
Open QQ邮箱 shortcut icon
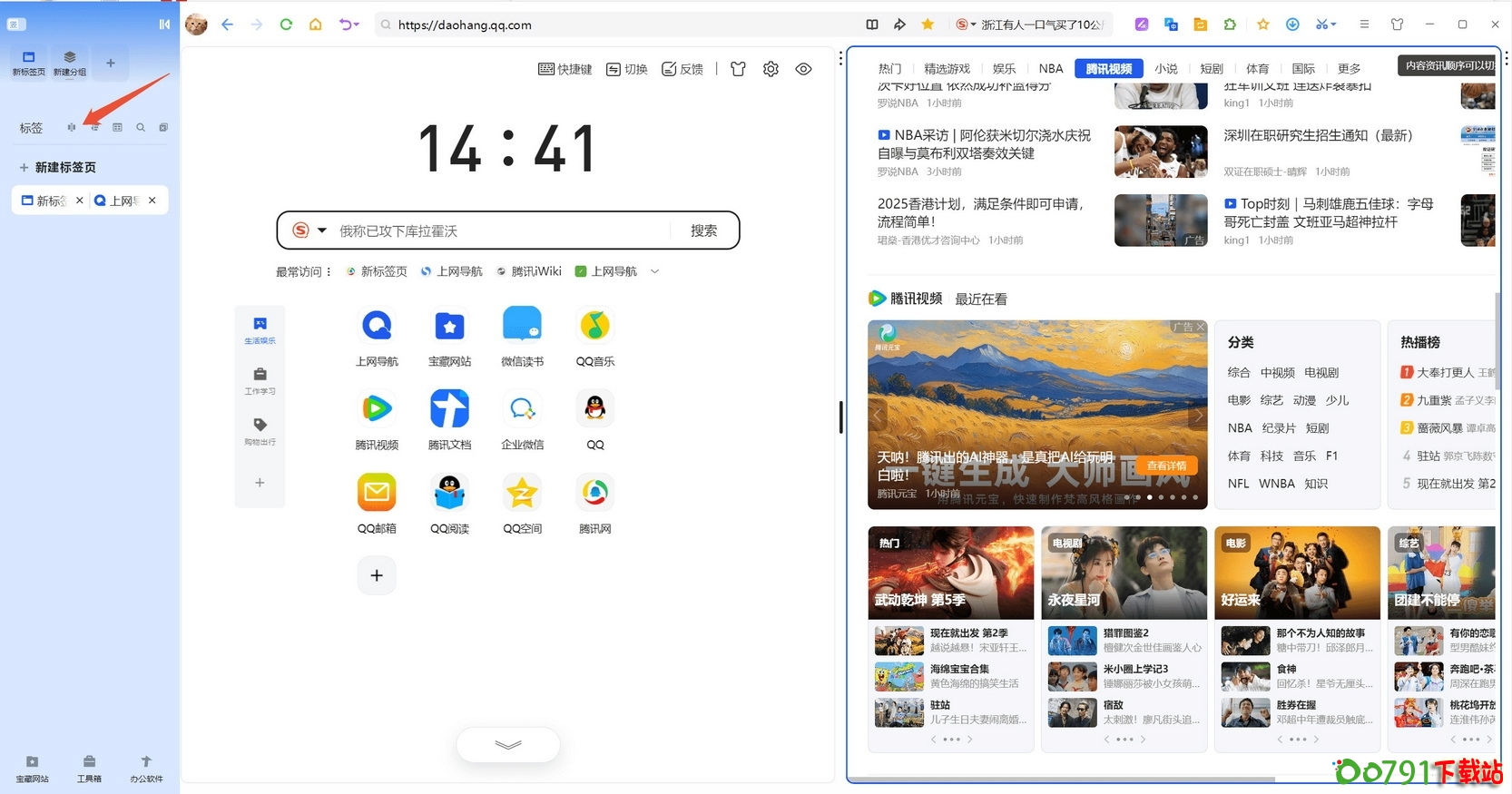377,493
